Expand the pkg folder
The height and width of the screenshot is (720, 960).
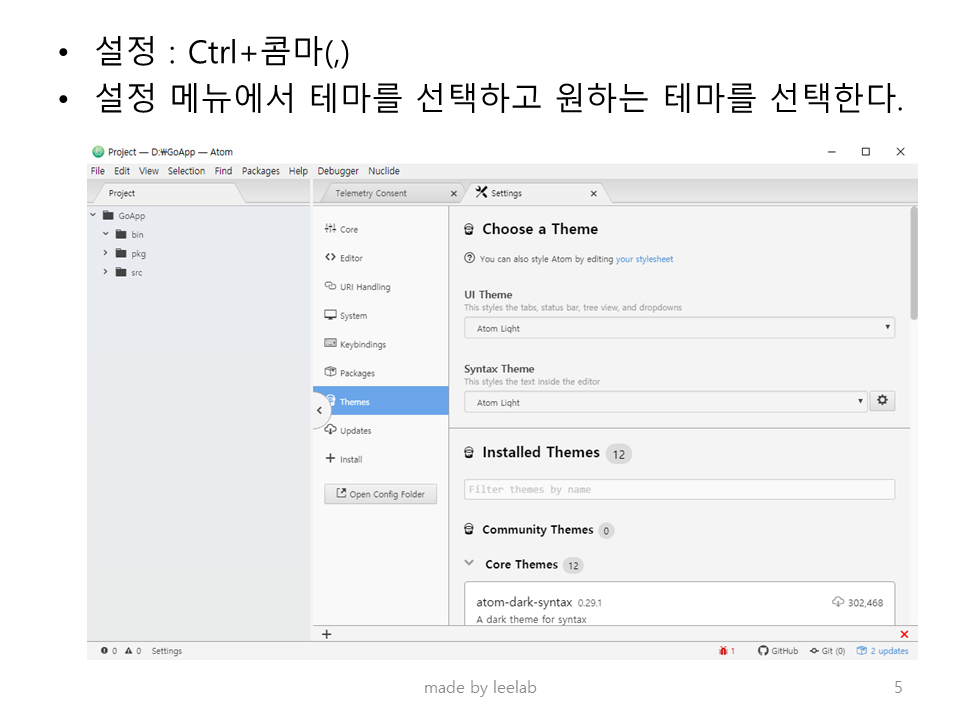coord(105,253)
